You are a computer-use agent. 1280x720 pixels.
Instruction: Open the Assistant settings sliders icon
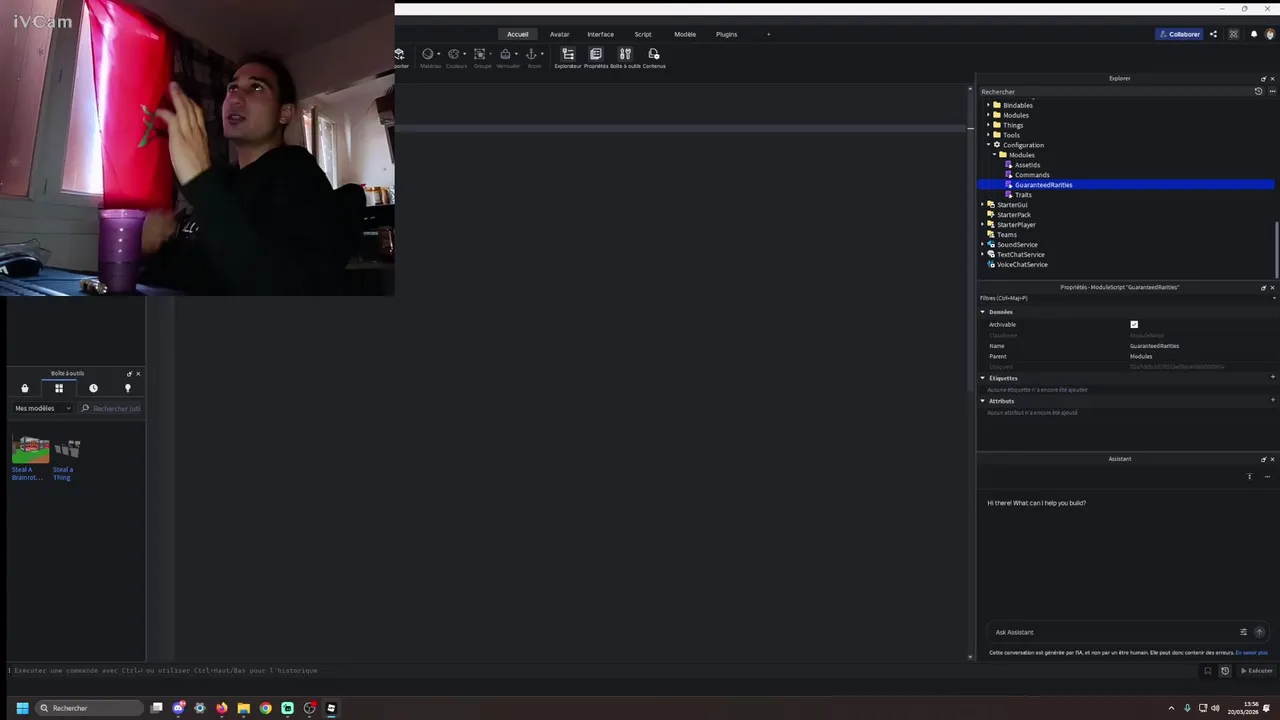tap(1243, 632)
